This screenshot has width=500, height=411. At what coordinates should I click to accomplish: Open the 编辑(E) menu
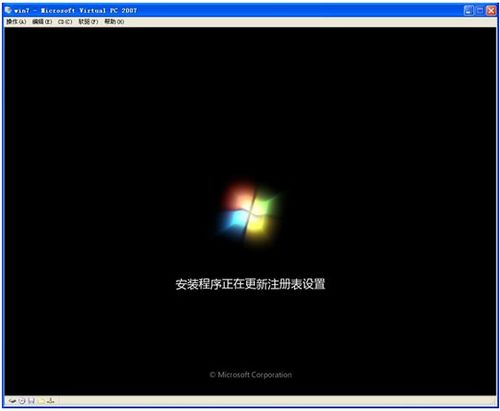click(x=42, y=22)
